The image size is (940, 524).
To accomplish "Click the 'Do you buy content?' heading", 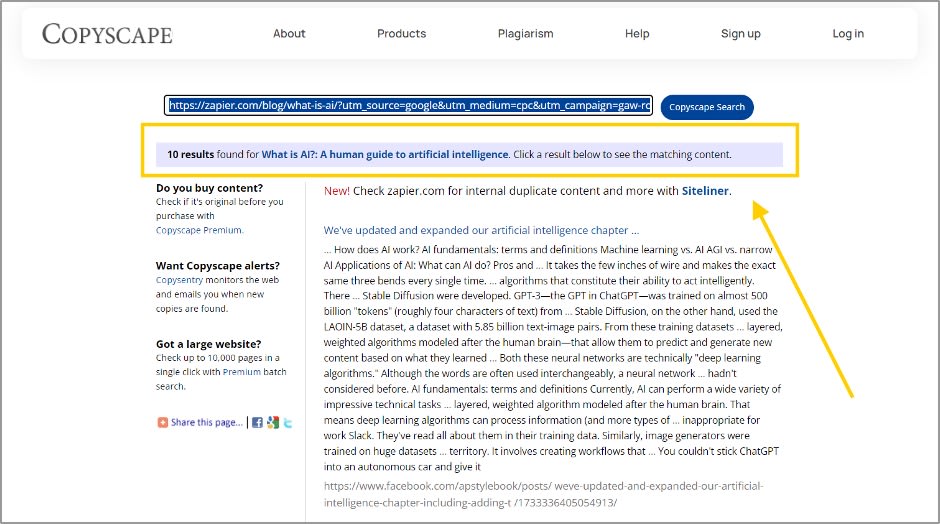I will [x=209, y=188].
